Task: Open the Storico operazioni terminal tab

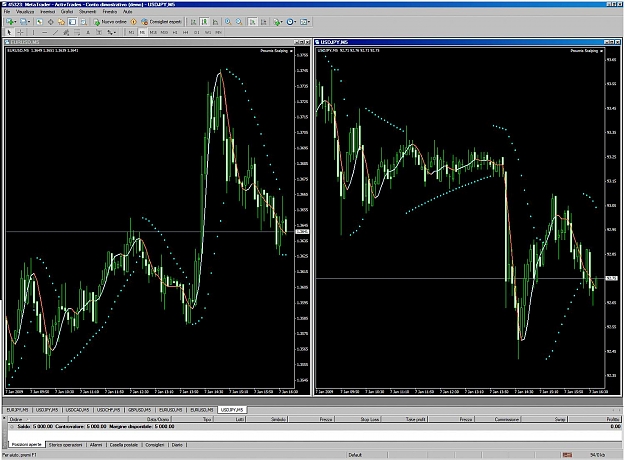Action: 65,445
